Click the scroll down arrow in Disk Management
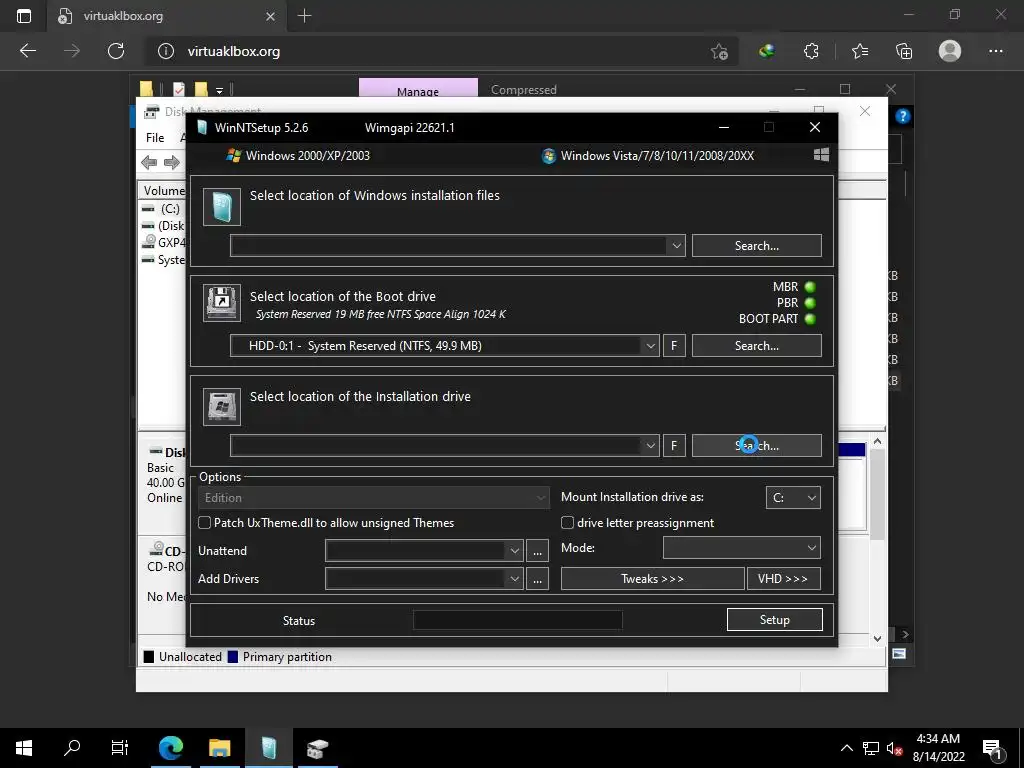1024x768 pixels. (877, 639)
